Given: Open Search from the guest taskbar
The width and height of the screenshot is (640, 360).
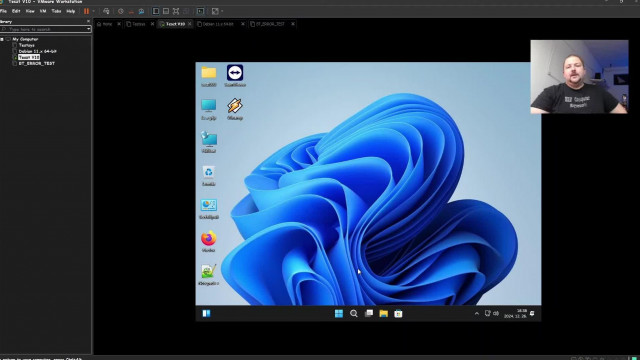Looking at the screenshot, I should click(354, 313).
